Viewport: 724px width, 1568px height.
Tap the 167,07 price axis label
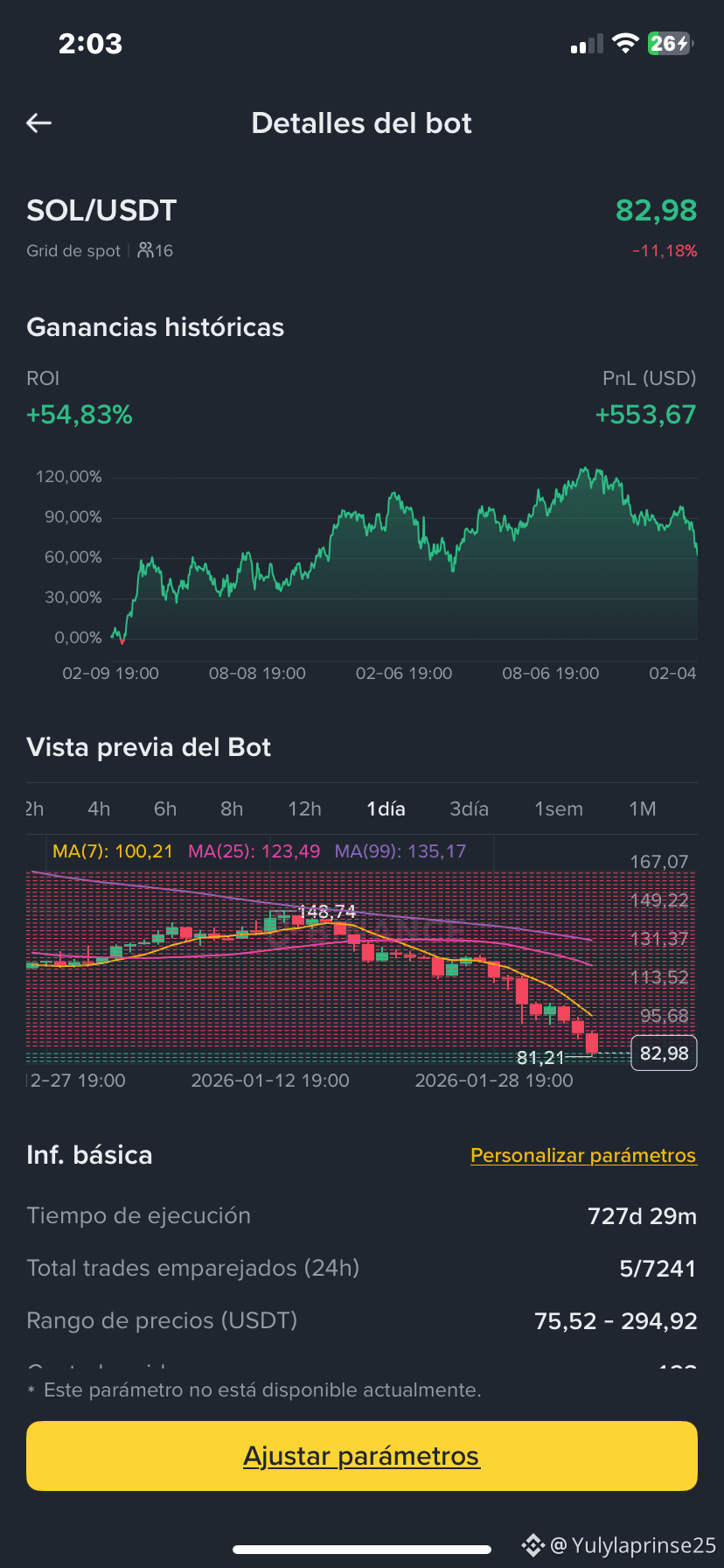coord(659,862)
